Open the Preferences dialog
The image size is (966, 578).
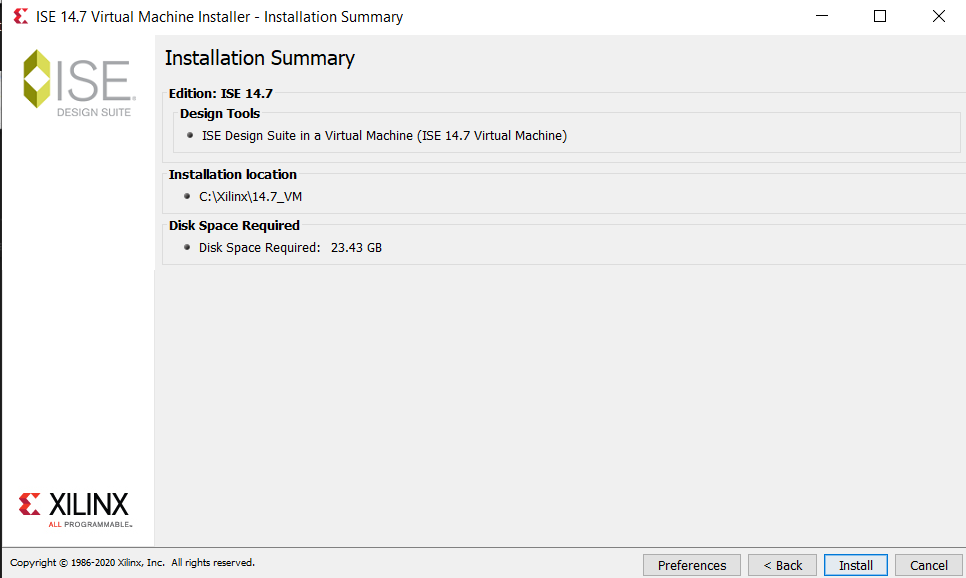[692, 565]
